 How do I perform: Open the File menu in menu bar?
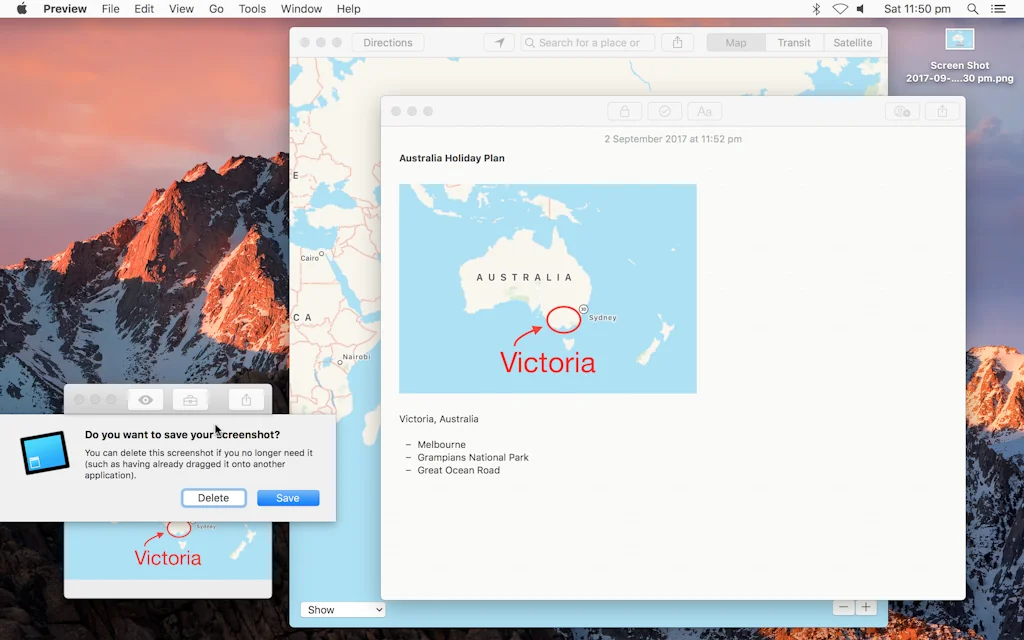[x=111, y=9]
